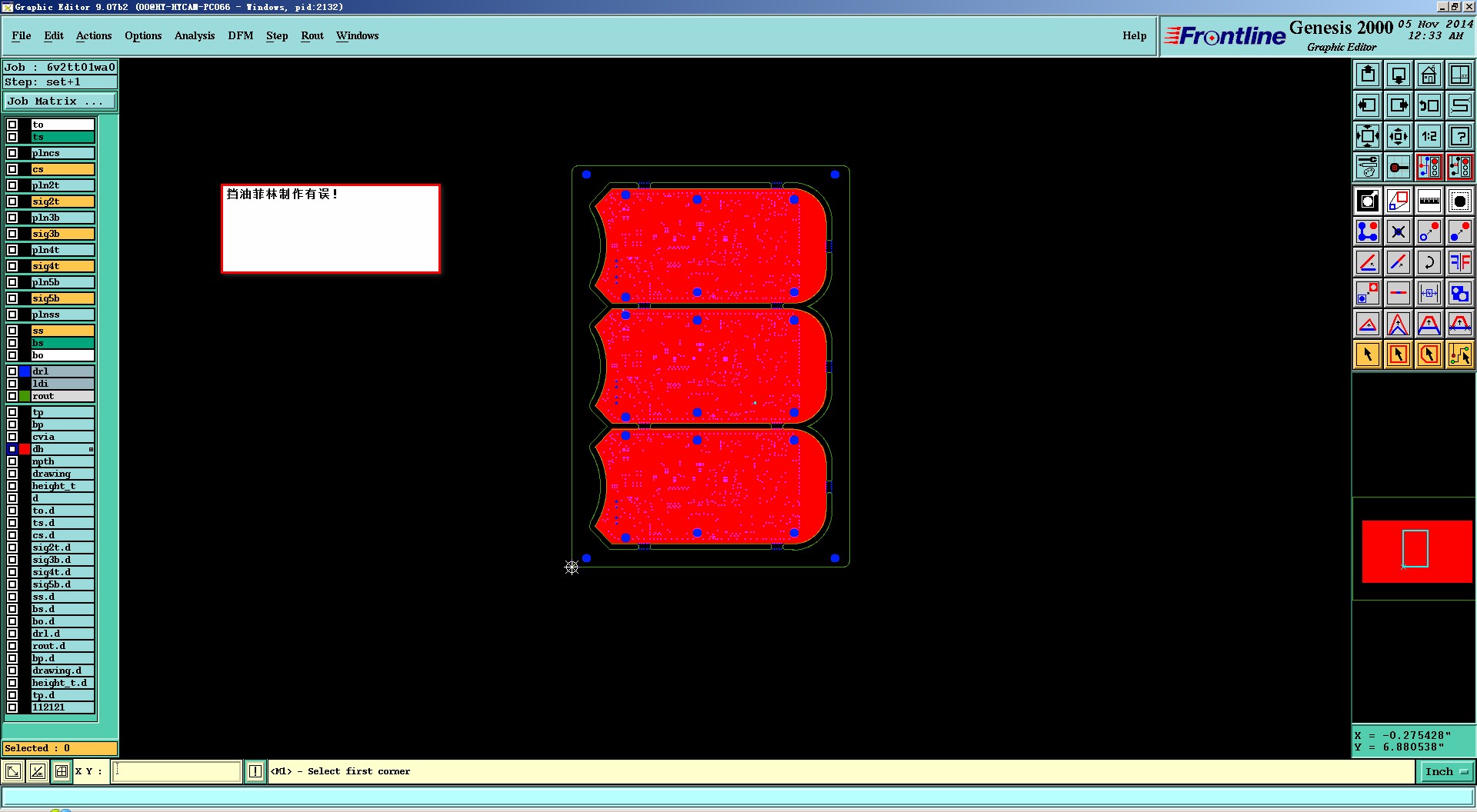This screenshot has width=1477, height=812.
Task: Click the X Y coordinate input field
Action: [177, 771]
